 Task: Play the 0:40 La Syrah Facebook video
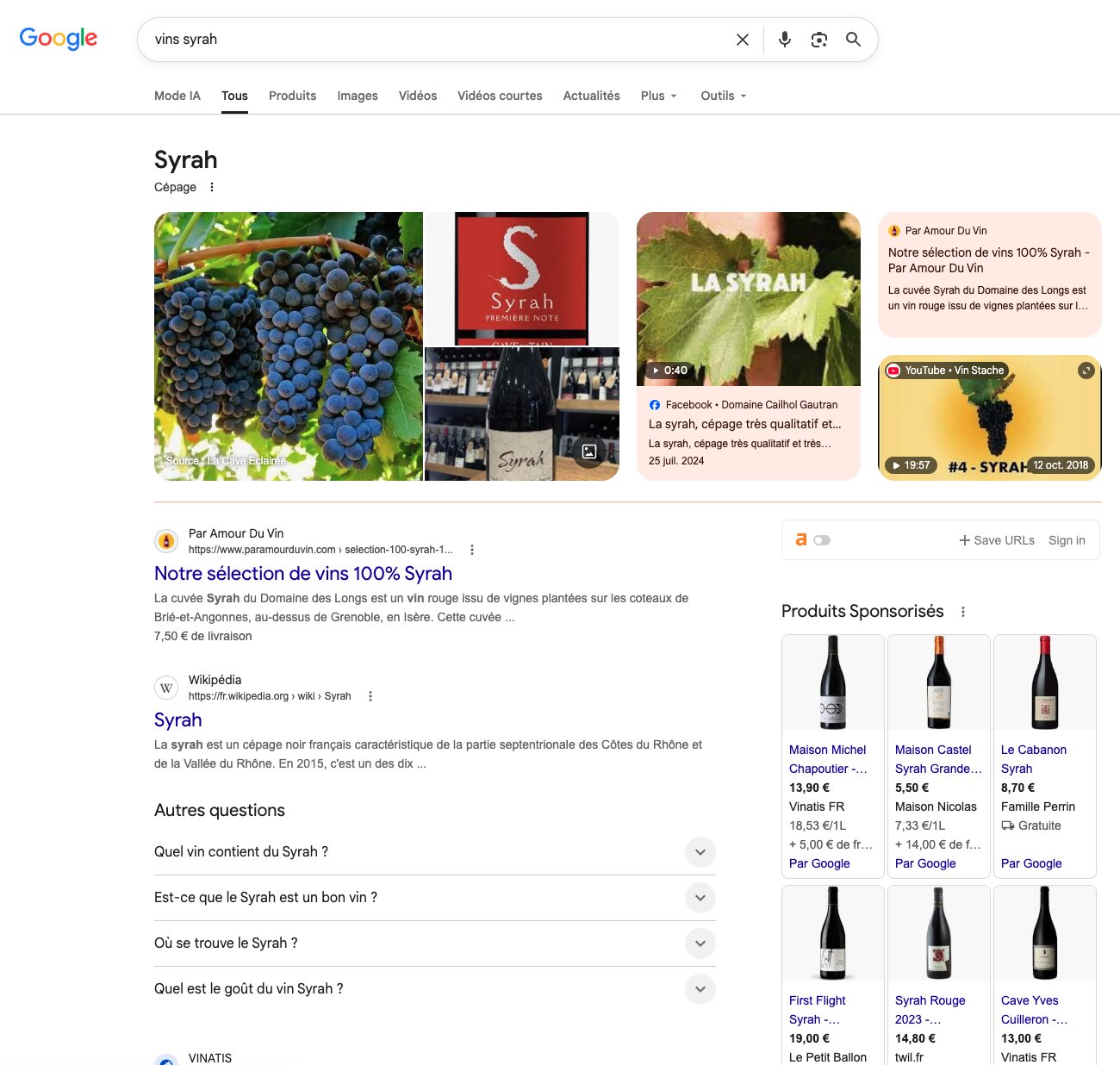[669, 371]
